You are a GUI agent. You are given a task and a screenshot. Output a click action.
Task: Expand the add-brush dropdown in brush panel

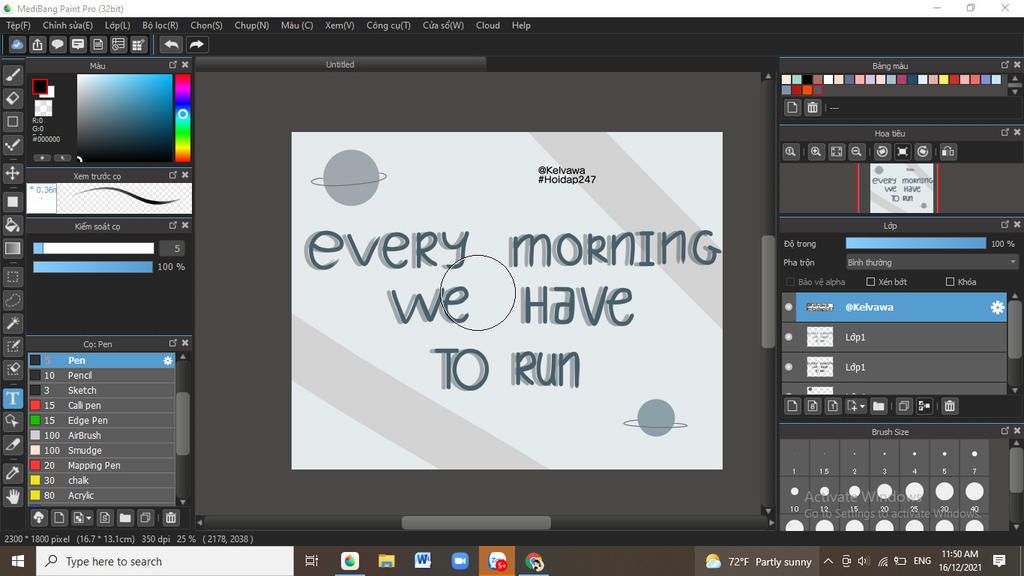(x=82, y=518)
